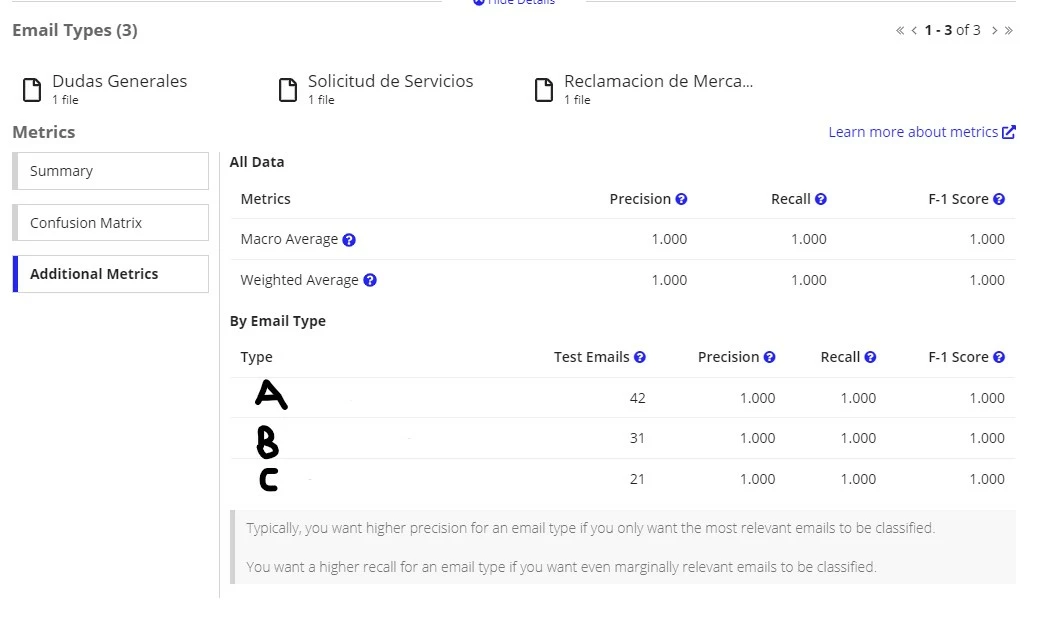
Task: Open the Reclamacion de Merca... file
Action: pos(644,89)
